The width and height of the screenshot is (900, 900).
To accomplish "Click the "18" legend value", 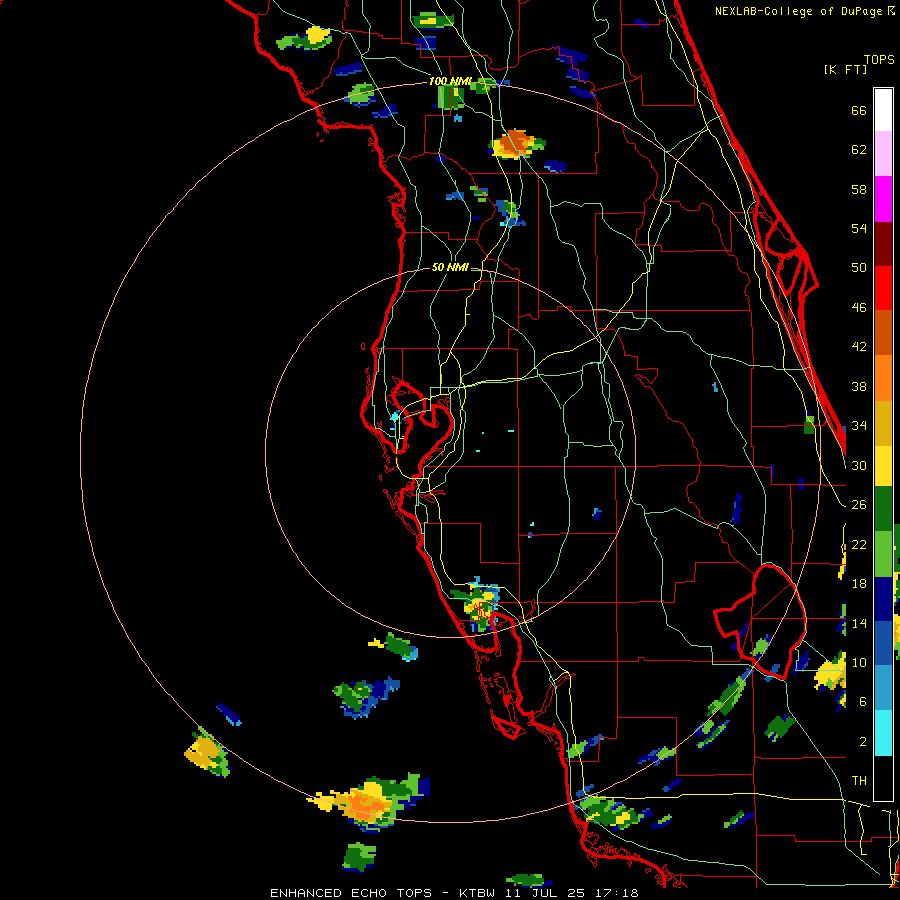I will pyautogui.click(x=859, y=584).
